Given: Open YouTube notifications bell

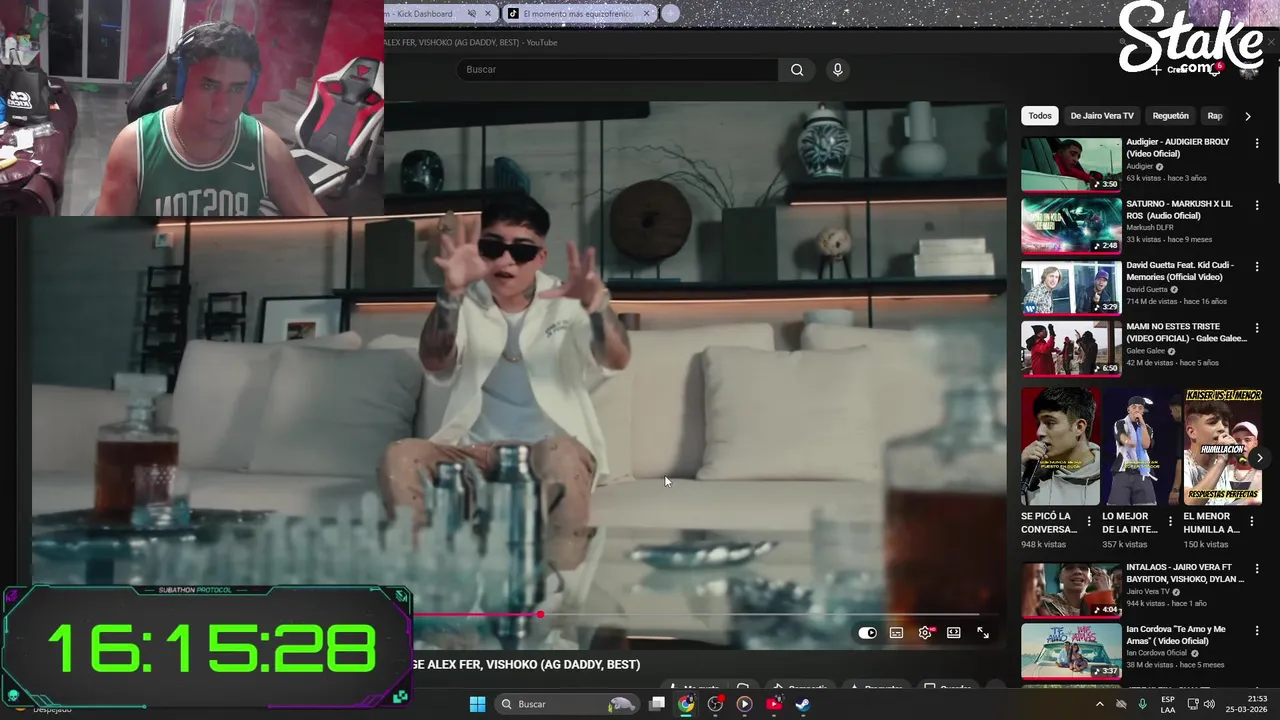Looking at the screenshot, I should (1216, 70).
